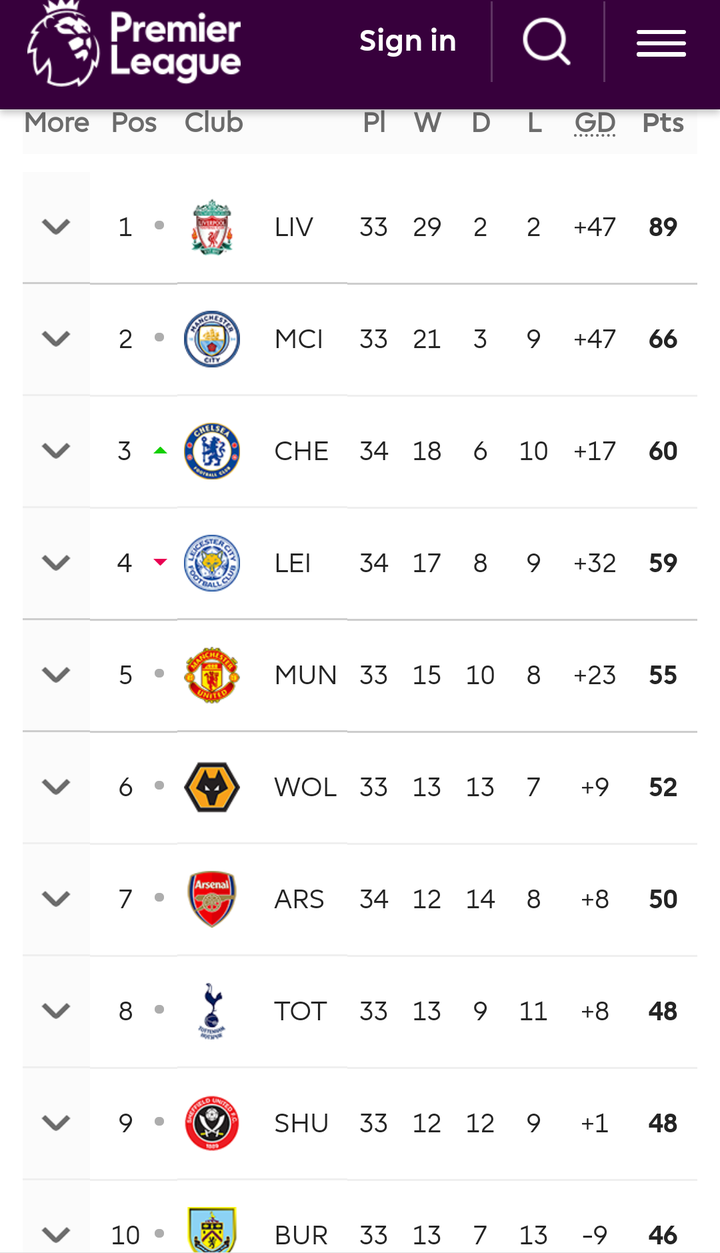Viewport: 720px width, 1253px height.
Task: Expand the Sheffield United row chevron
Action: click(56, 1123)
